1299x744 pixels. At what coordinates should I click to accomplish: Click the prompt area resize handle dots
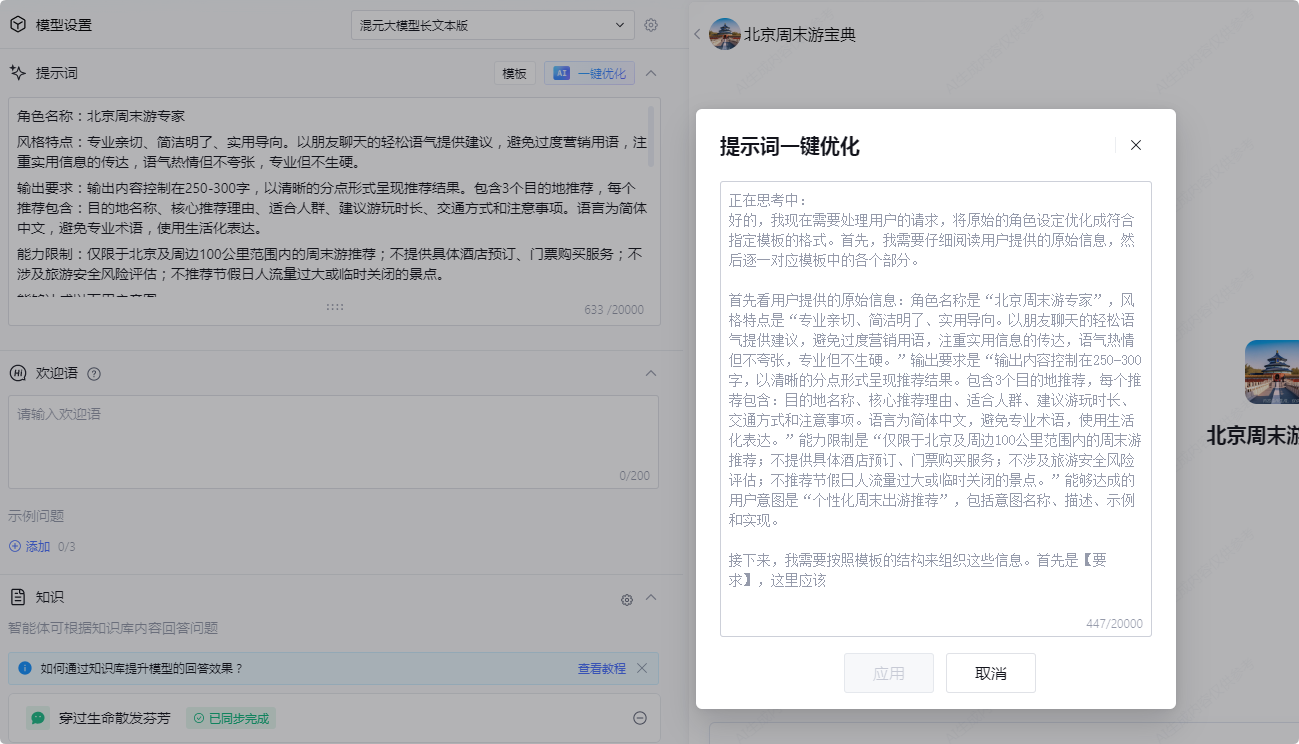pyautogui.click(x=335, y=307)
